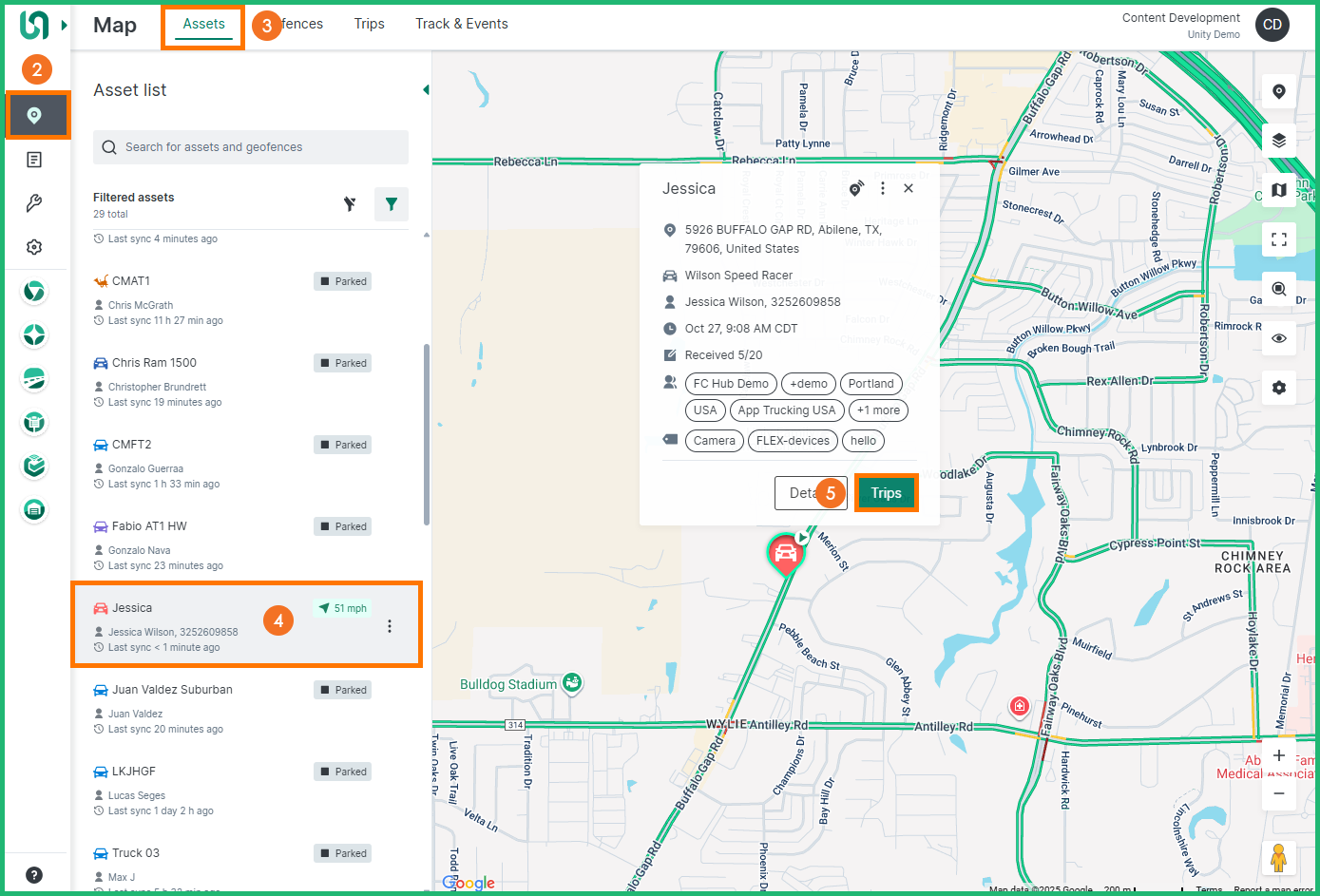Click the locate asset icon in Jessica popup
Viewport: 1320px width, 896px height.
[x=856, y=189]
